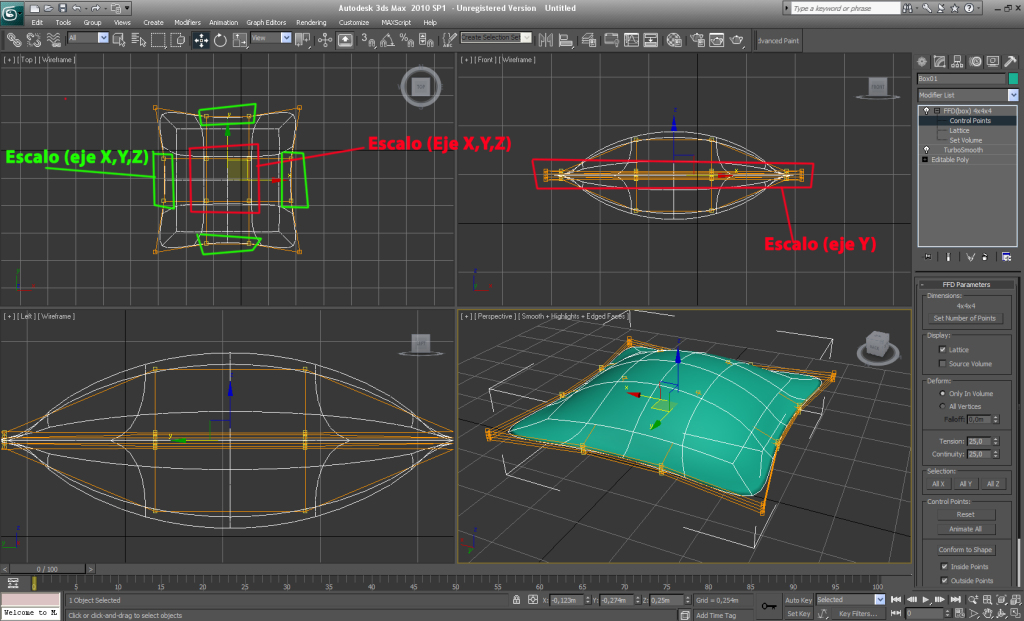1024x621 pixels.
Task: Activate the Select and Rotate tool
Action: (220, 40)
